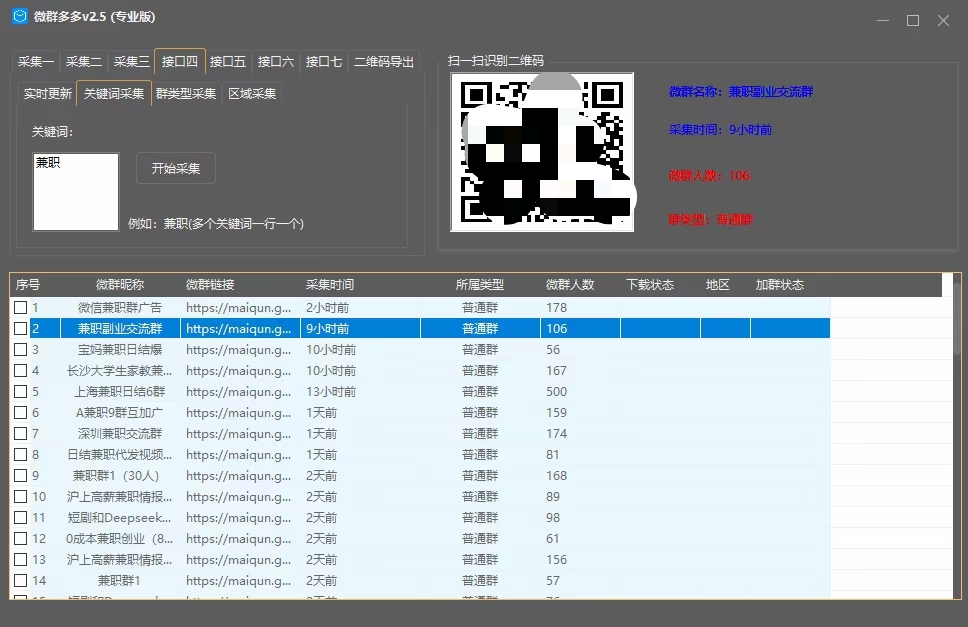The height and width of the screenshot is (627, 968).
Task: Select checkbox beside row 13
Action: [21, 560]
